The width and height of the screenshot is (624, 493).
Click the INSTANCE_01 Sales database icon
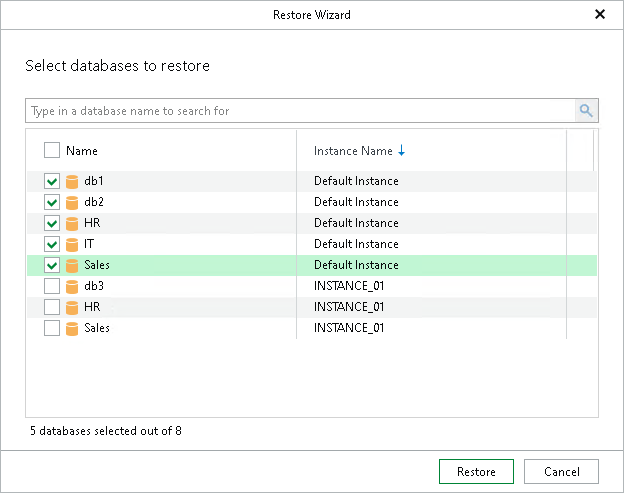coord(72,328)
